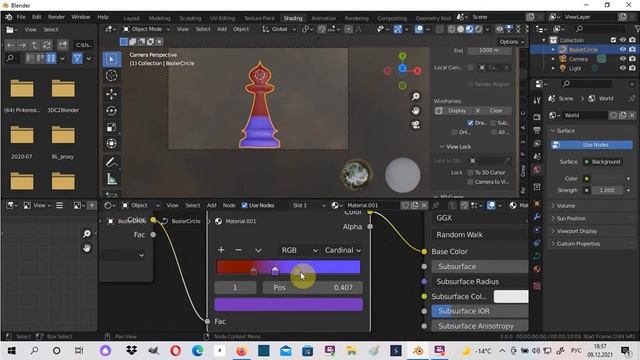Click the Subsurface slider field
The height and width of the screenshot is (360, 640).
pos(480,267)
